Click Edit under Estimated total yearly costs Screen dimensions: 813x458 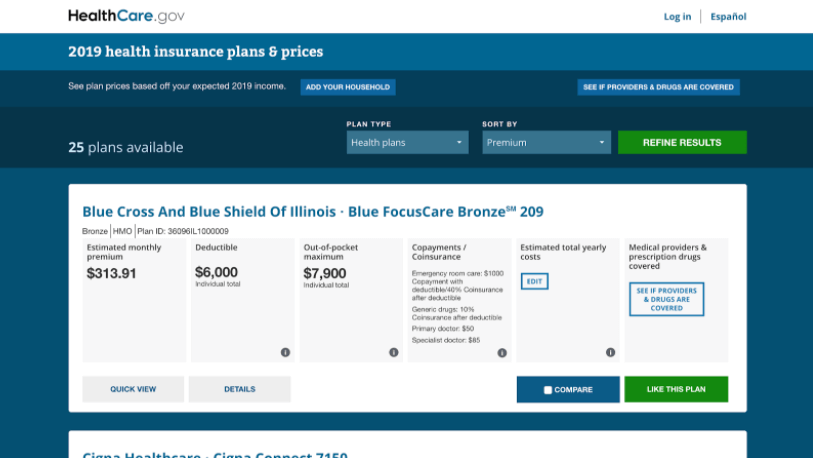(x=535, y=281)
